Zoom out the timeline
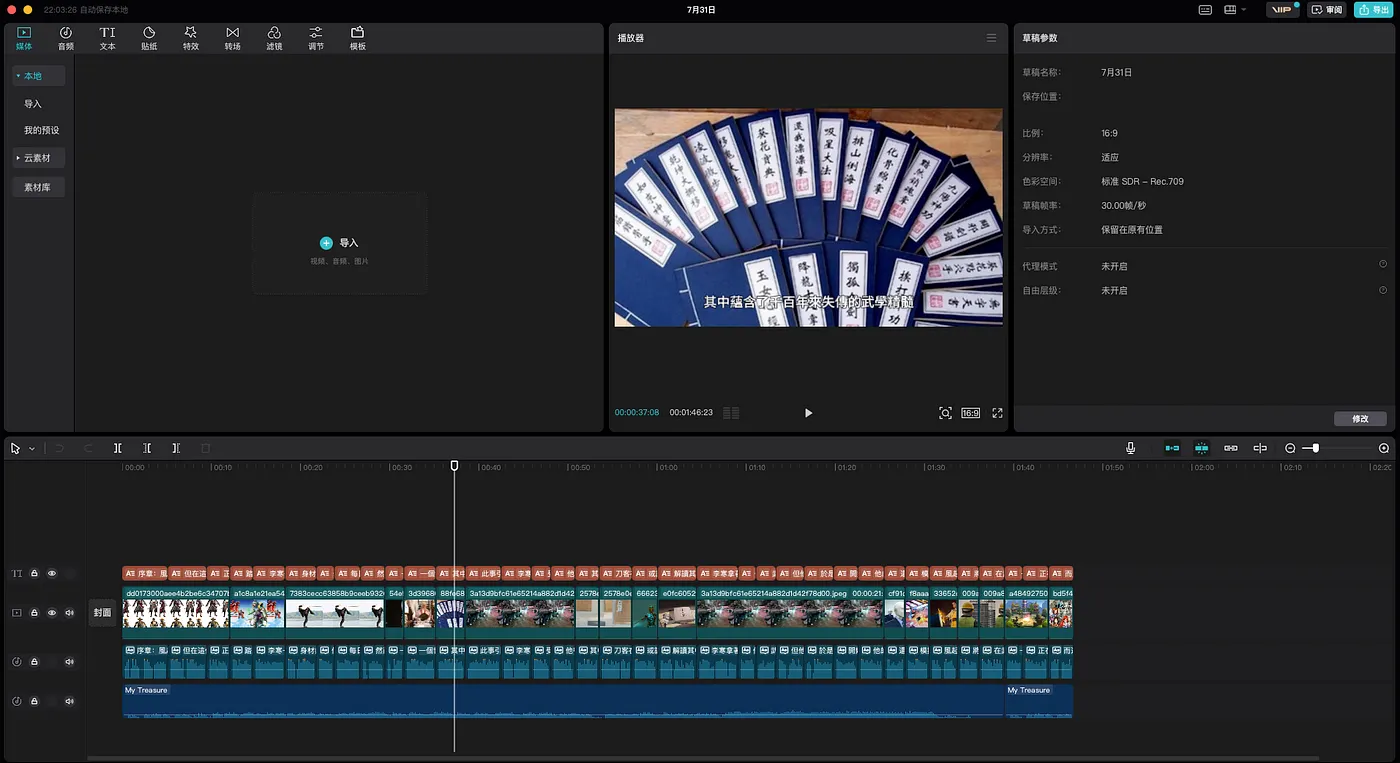 point(1290,448)
